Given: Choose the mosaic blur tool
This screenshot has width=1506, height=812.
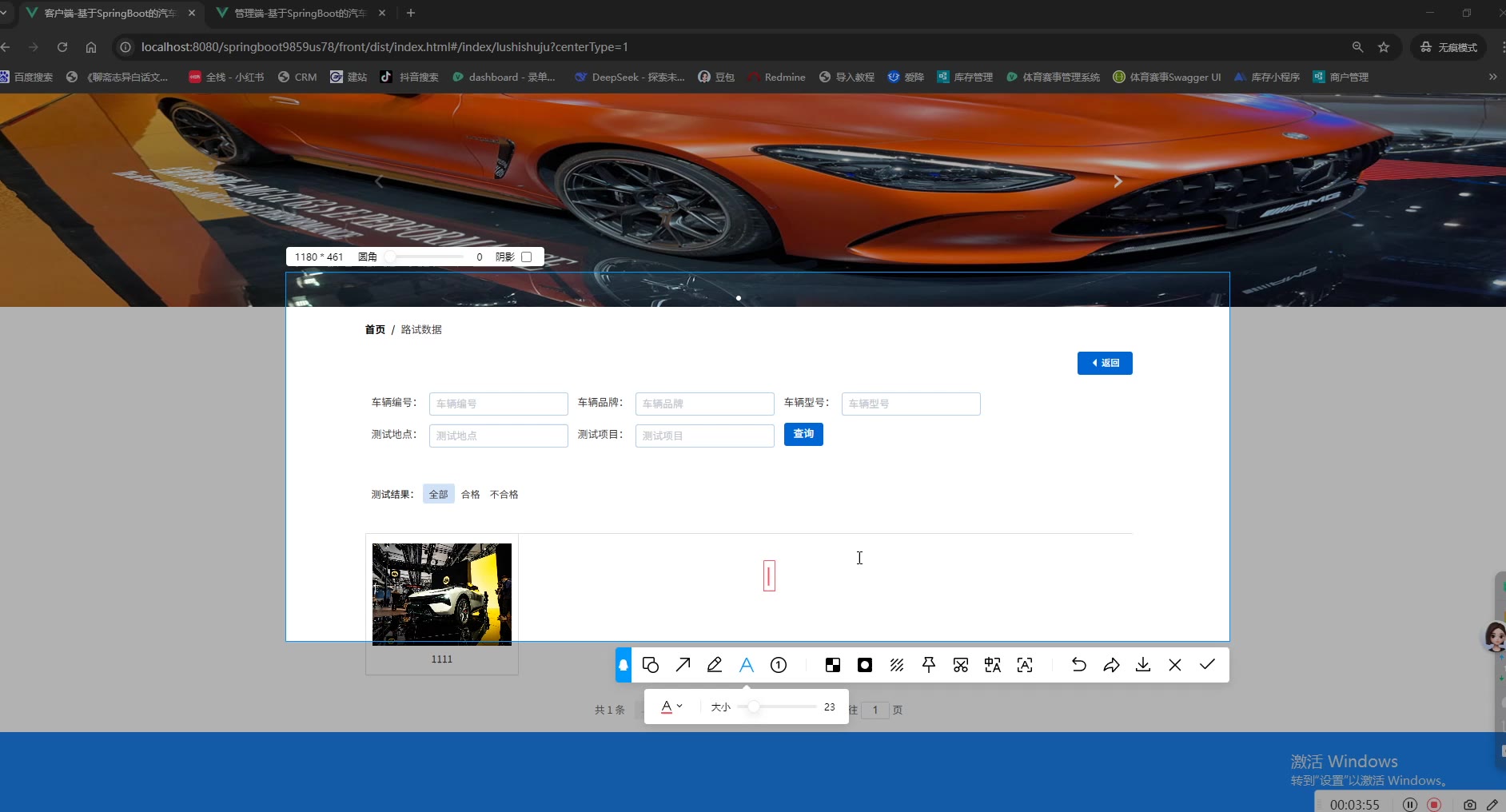Looking at the screenshot, I should click(833, 665).
